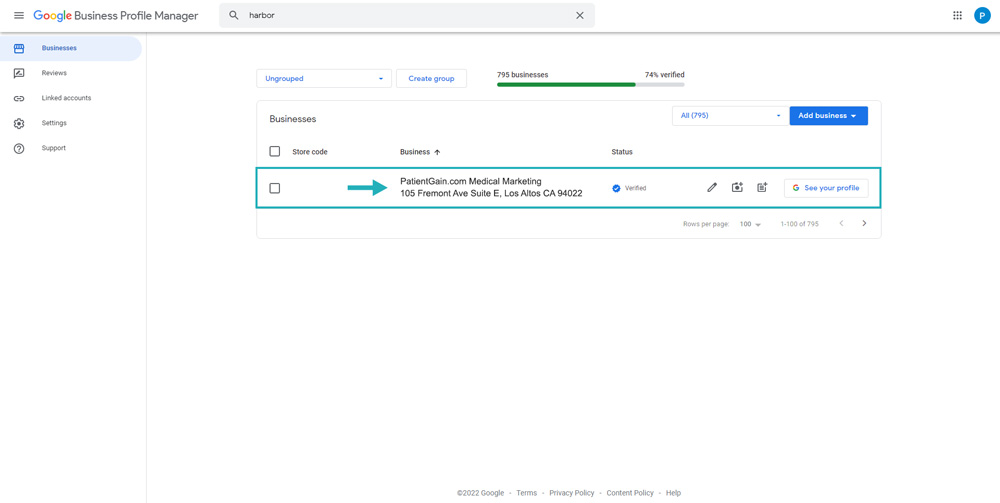Screen dimensions: 1000x503
Task: Open the Google apps grid
Action: tap(957, 15)
